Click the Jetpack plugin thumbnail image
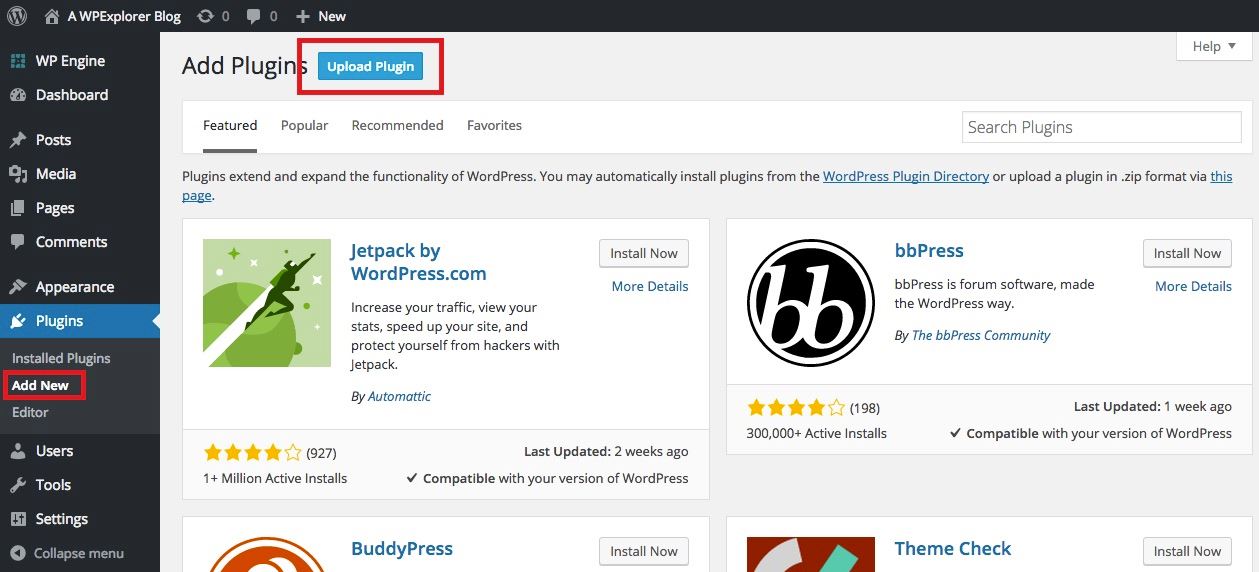 click(267, 303)
